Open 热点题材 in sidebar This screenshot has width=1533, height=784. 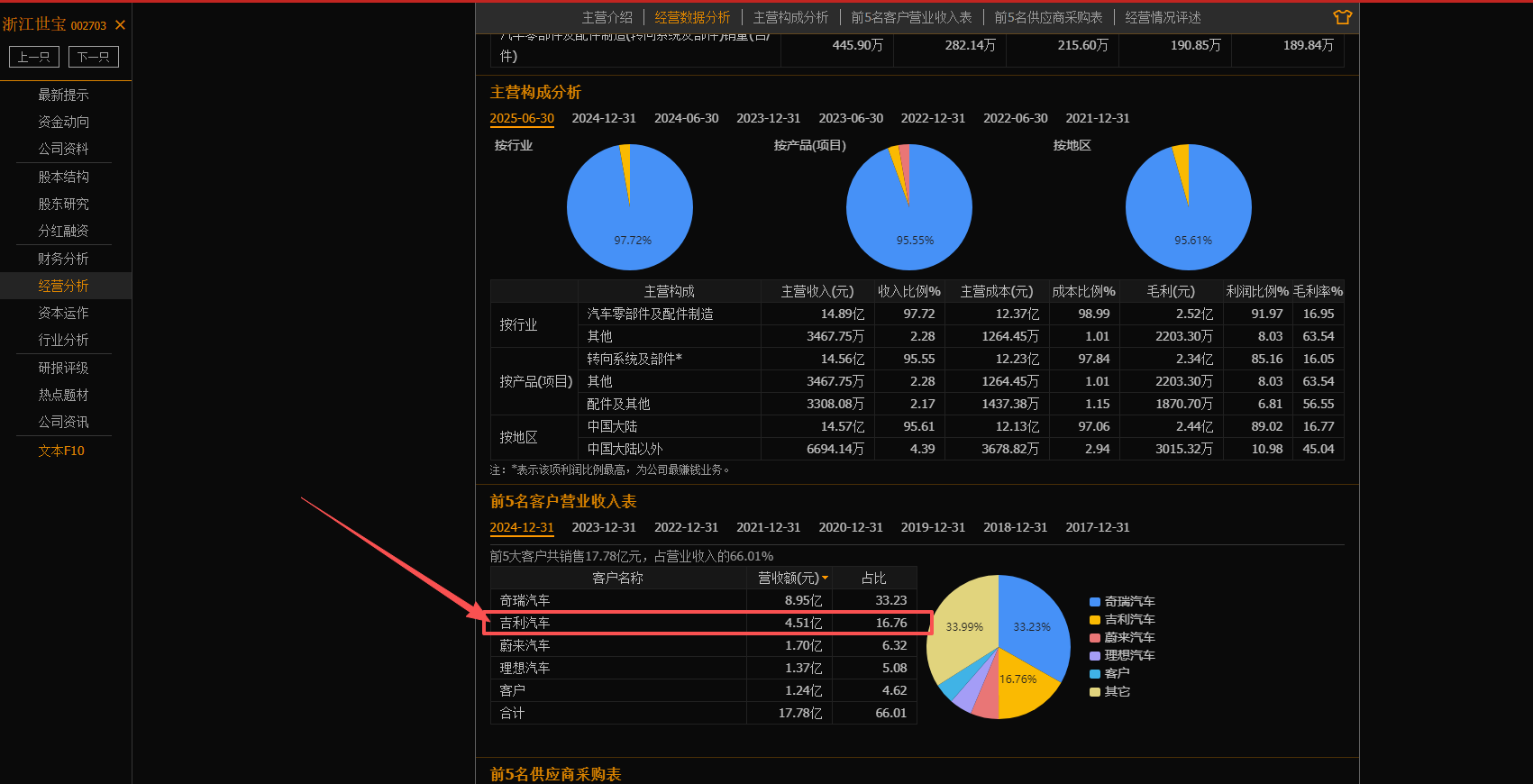point(63,395)
